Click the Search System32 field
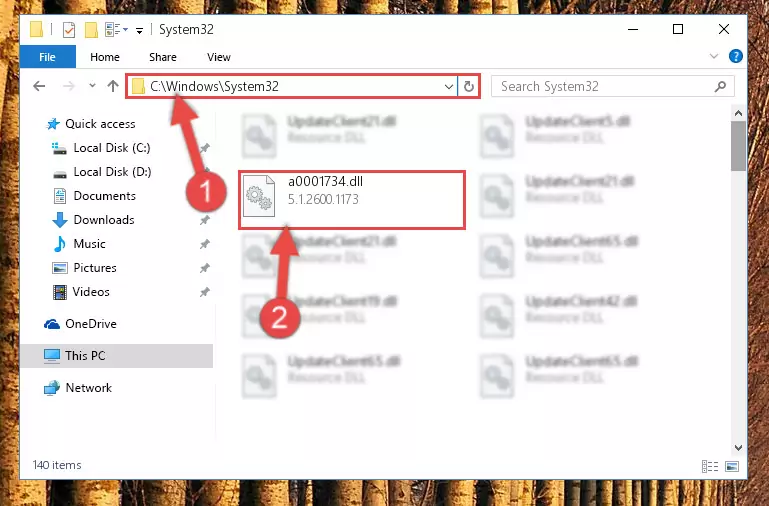Image resolution: width=769 pixels, height=506 pixels. [613, 86]
